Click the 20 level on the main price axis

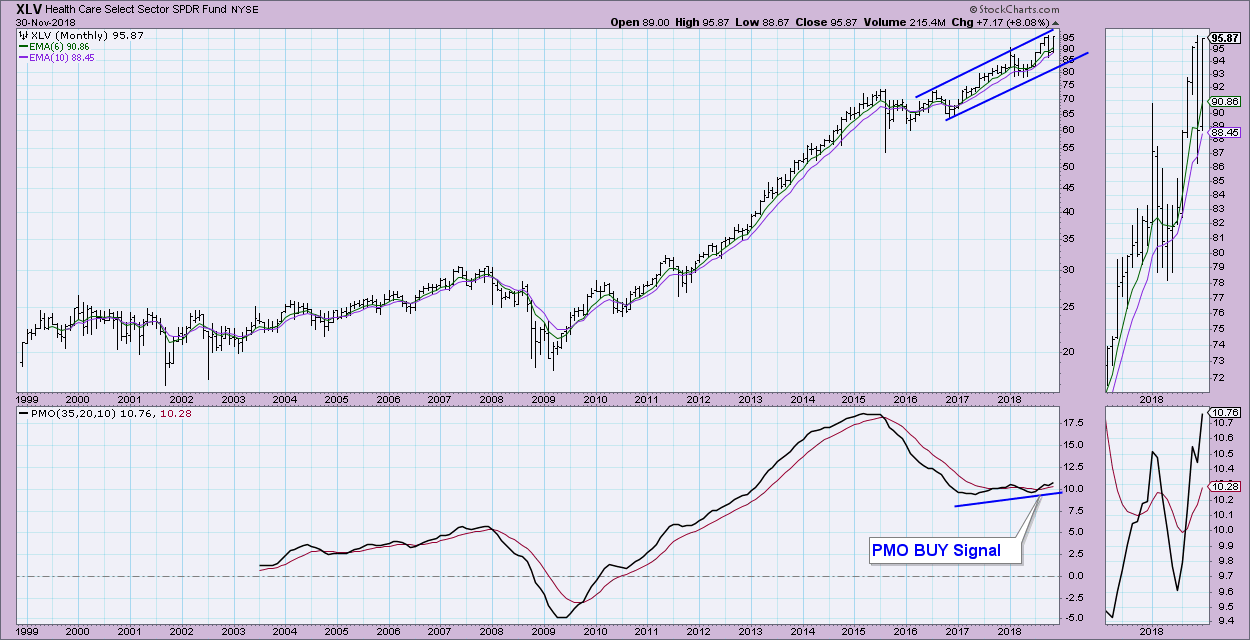[1071, 351]
